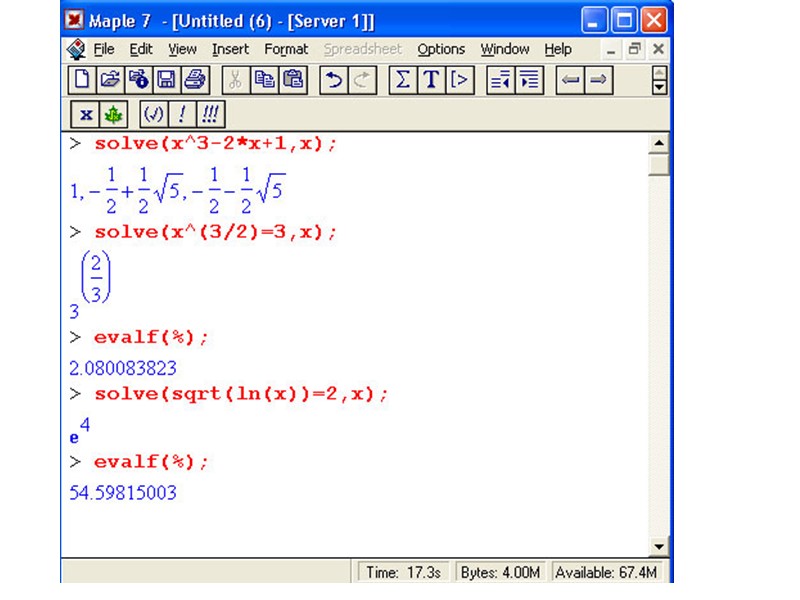This screenshot has width=800, height=600.
Task: Click the last evalf(%) input line
Action: click(x=151, y=462)
